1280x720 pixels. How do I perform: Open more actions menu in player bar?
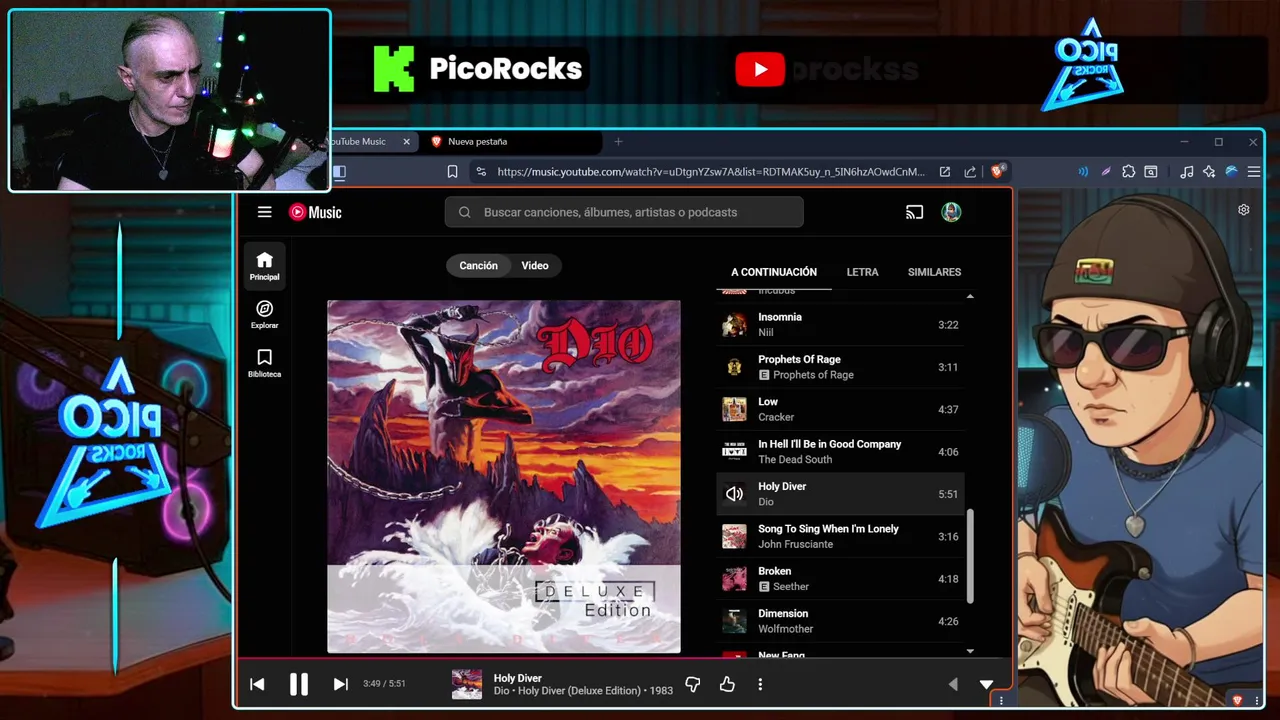click(760, 684)
